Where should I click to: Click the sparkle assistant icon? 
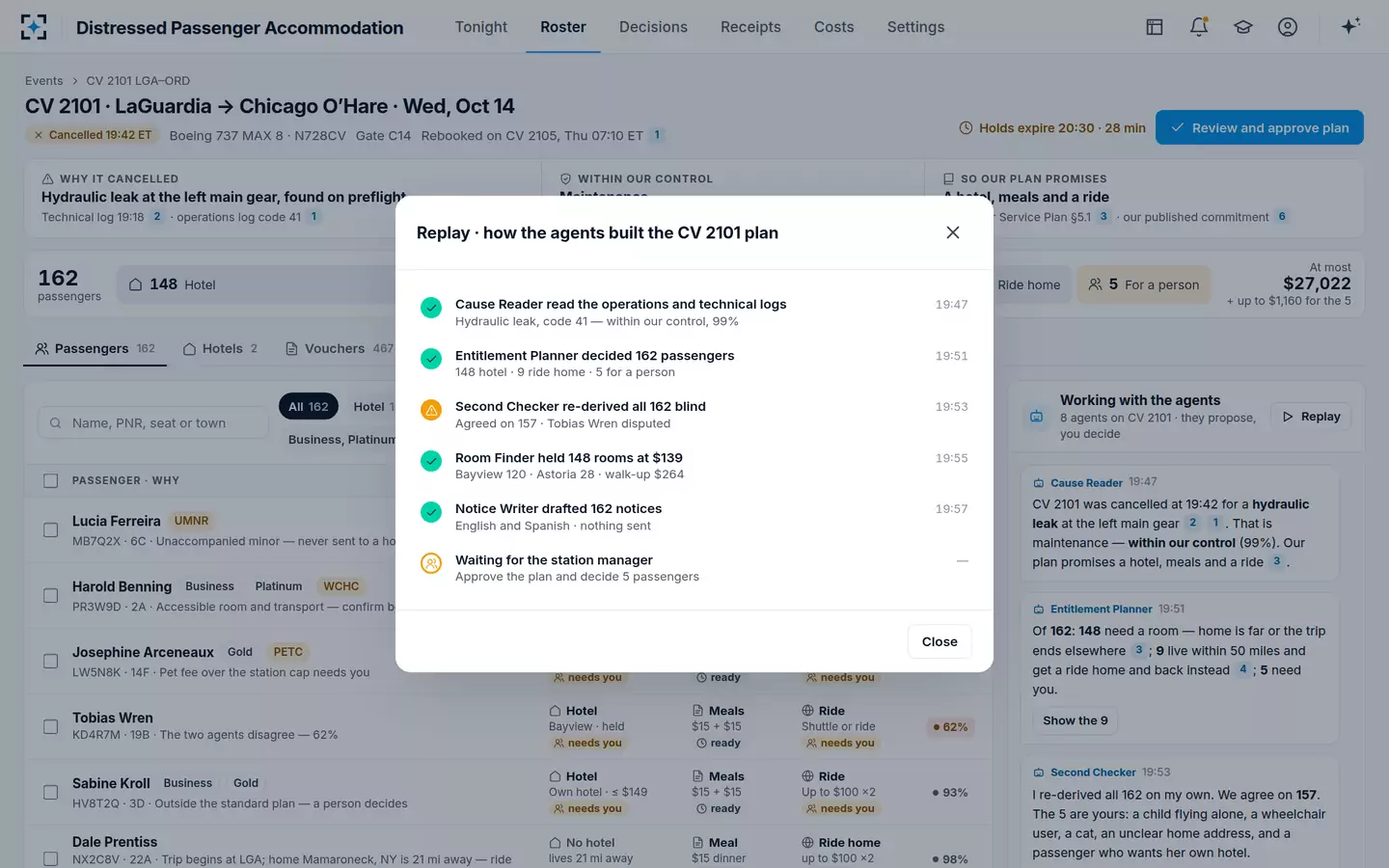tap(1350, 27)
